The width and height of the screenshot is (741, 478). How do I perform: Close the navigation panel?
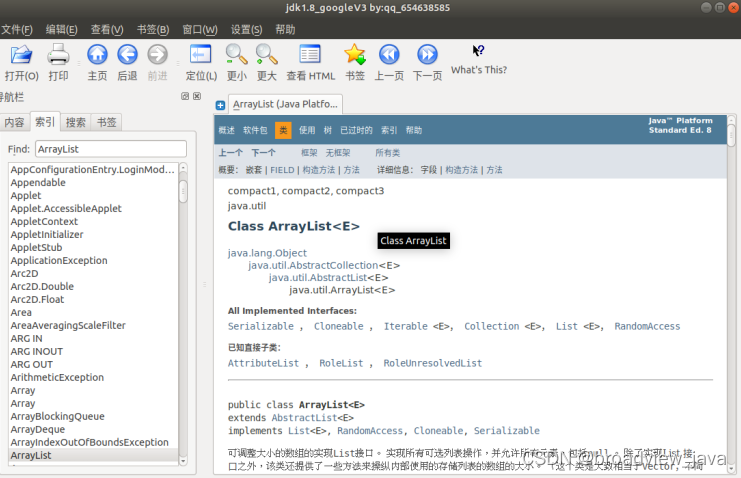[x=197, y=96]
